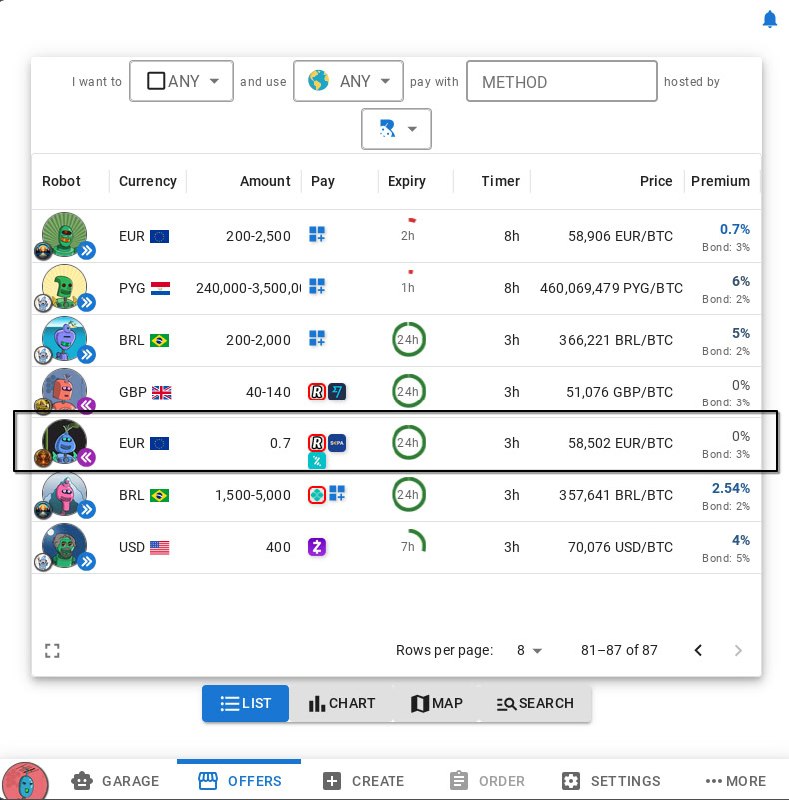The height and width of the screenshot is (800, 789).
Task: Click the payment METHOD input field
Action: click(561, 81)
